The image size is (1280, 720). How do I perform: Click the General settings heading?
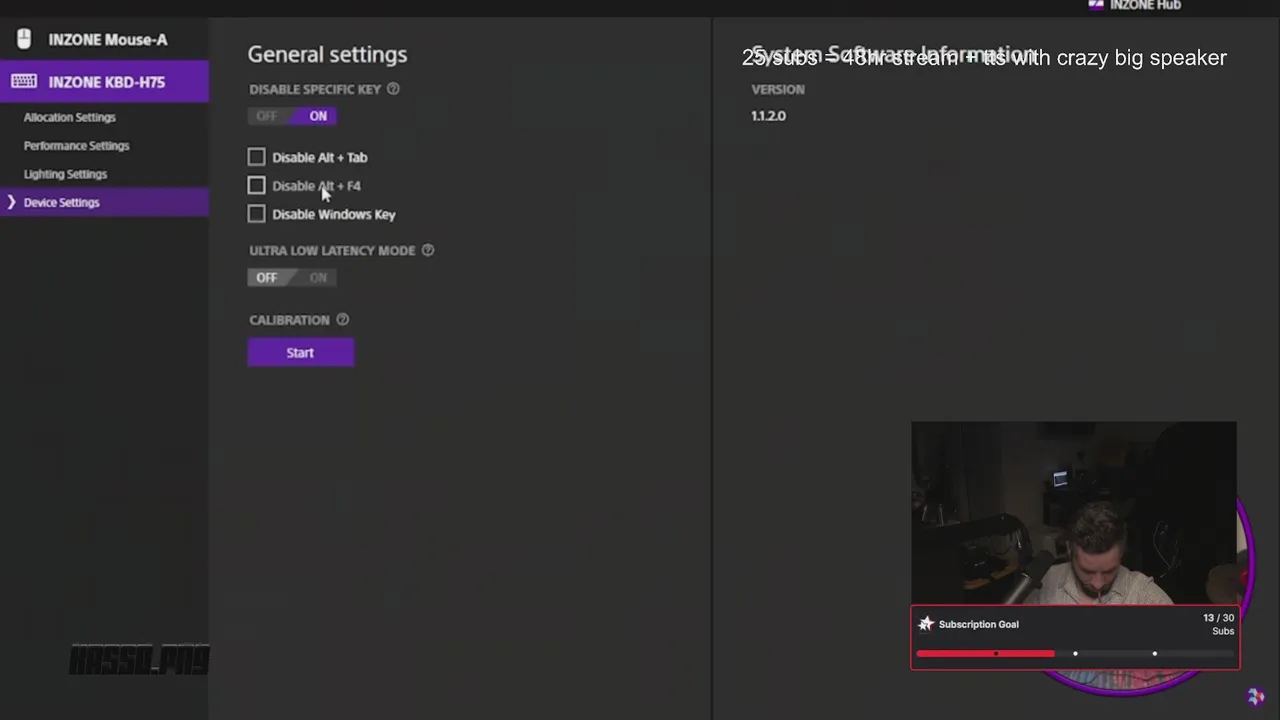(327, 54)
